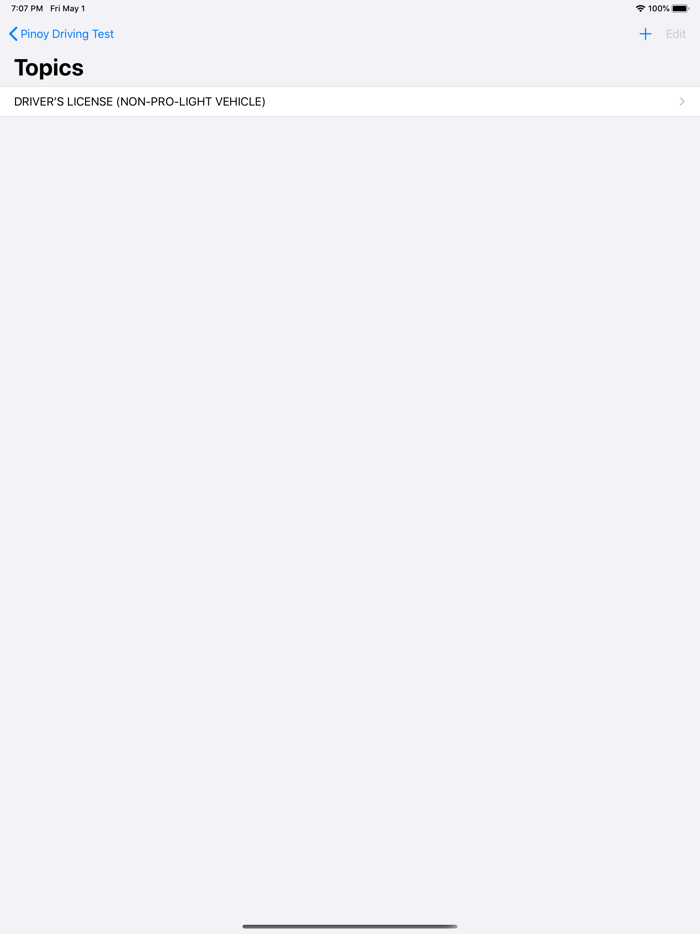Tap the 7:07 PM clock in status bar
700x934 pixels.
point(27,8)
